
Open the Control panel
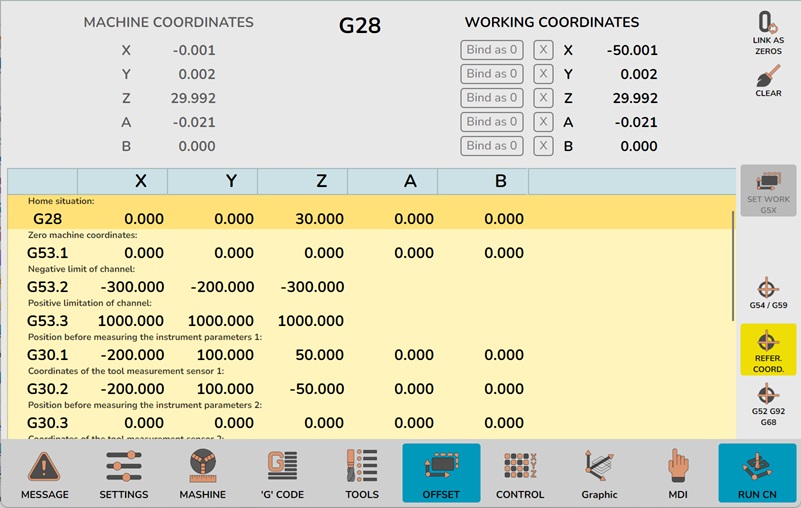click(520, 473)
